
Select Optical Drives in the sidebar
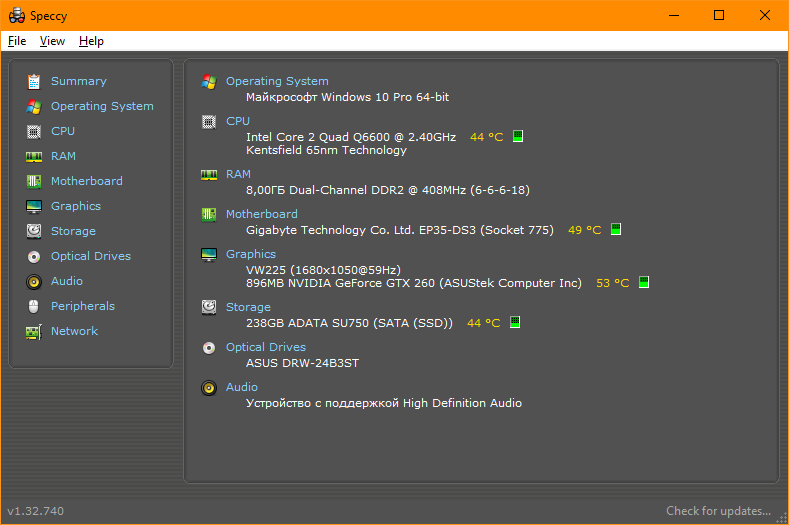[91, 256]
